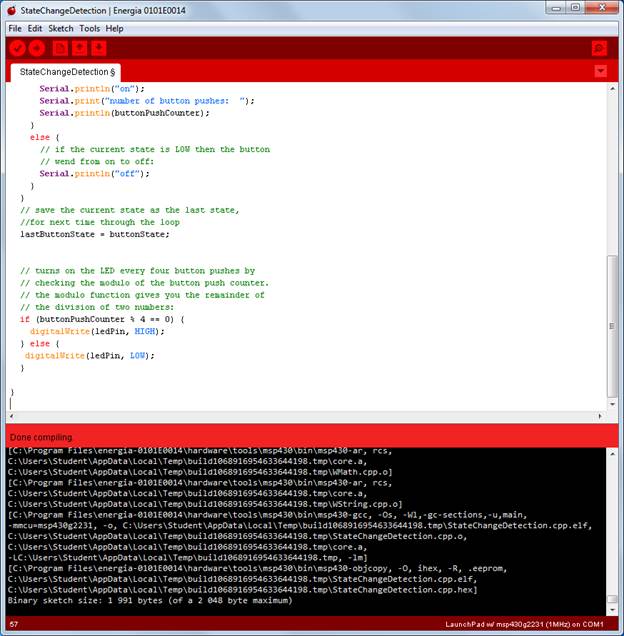Click editor vertical scrollbar down arrow
The height and width of the screenshot is (636, 624).
click(x=612, y=404)
